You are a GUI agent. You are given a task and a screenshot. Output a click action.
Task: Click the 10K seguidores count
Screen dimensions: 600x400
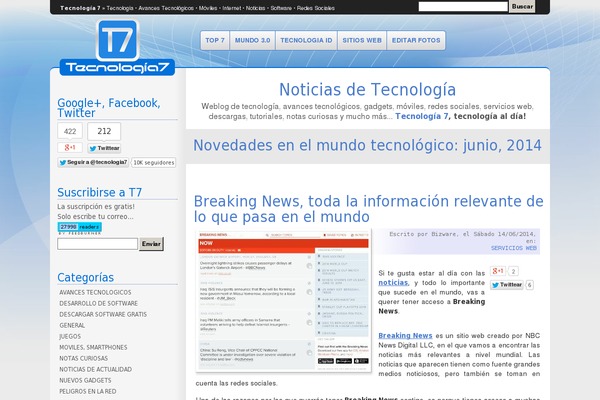pos(154,163)
